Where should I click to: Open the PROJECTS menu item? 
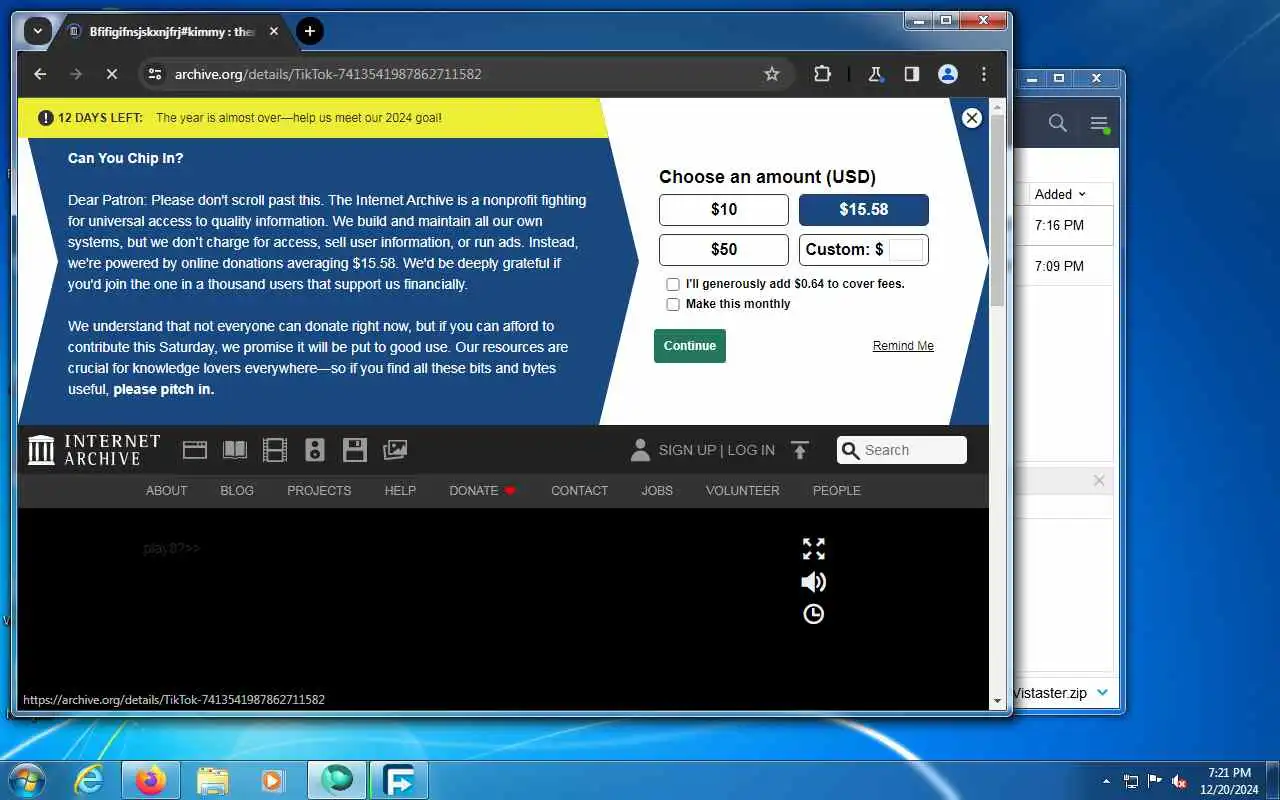[319, 491]
